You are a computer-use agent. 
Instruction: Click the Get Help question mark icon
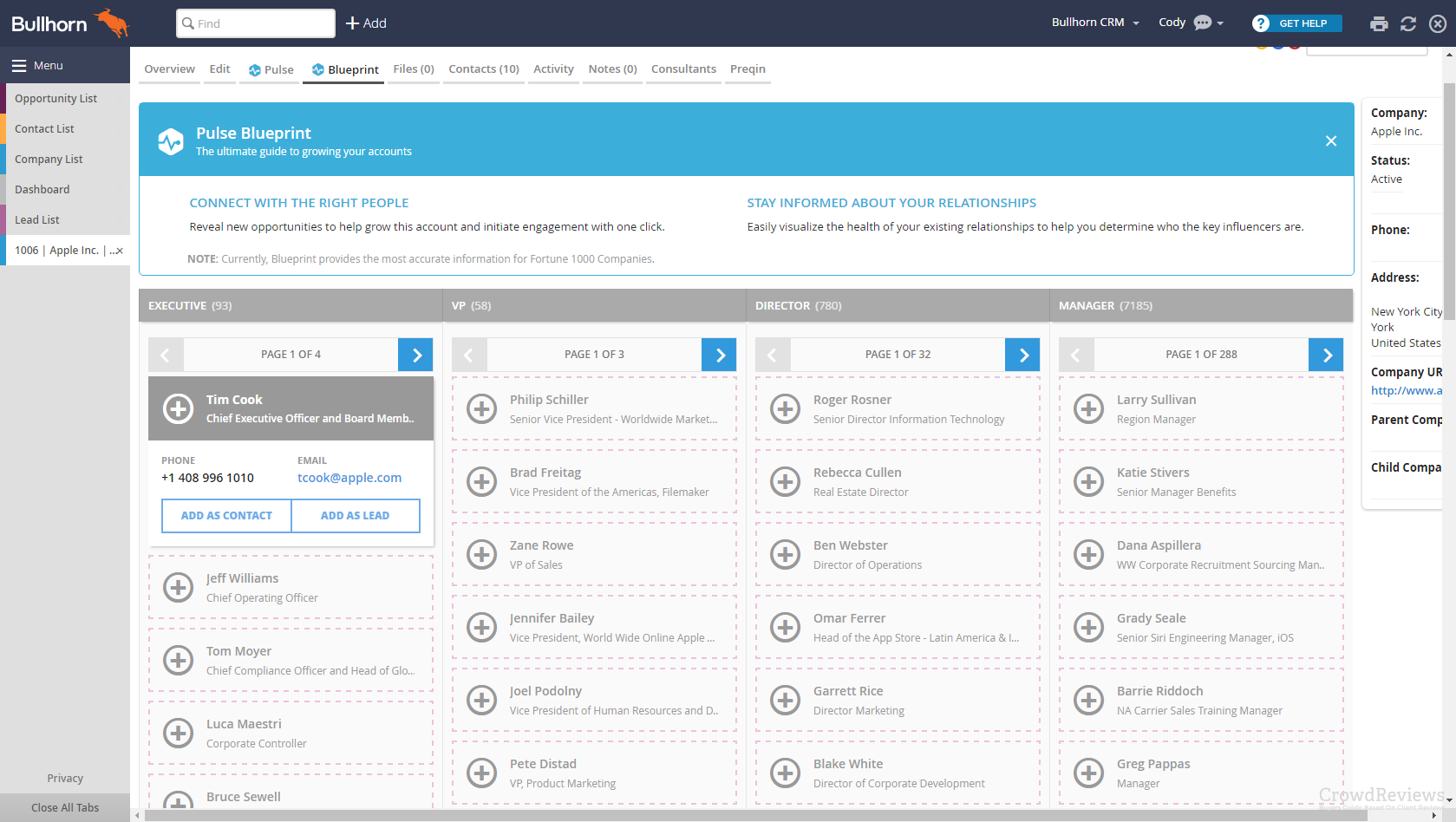1261,23
